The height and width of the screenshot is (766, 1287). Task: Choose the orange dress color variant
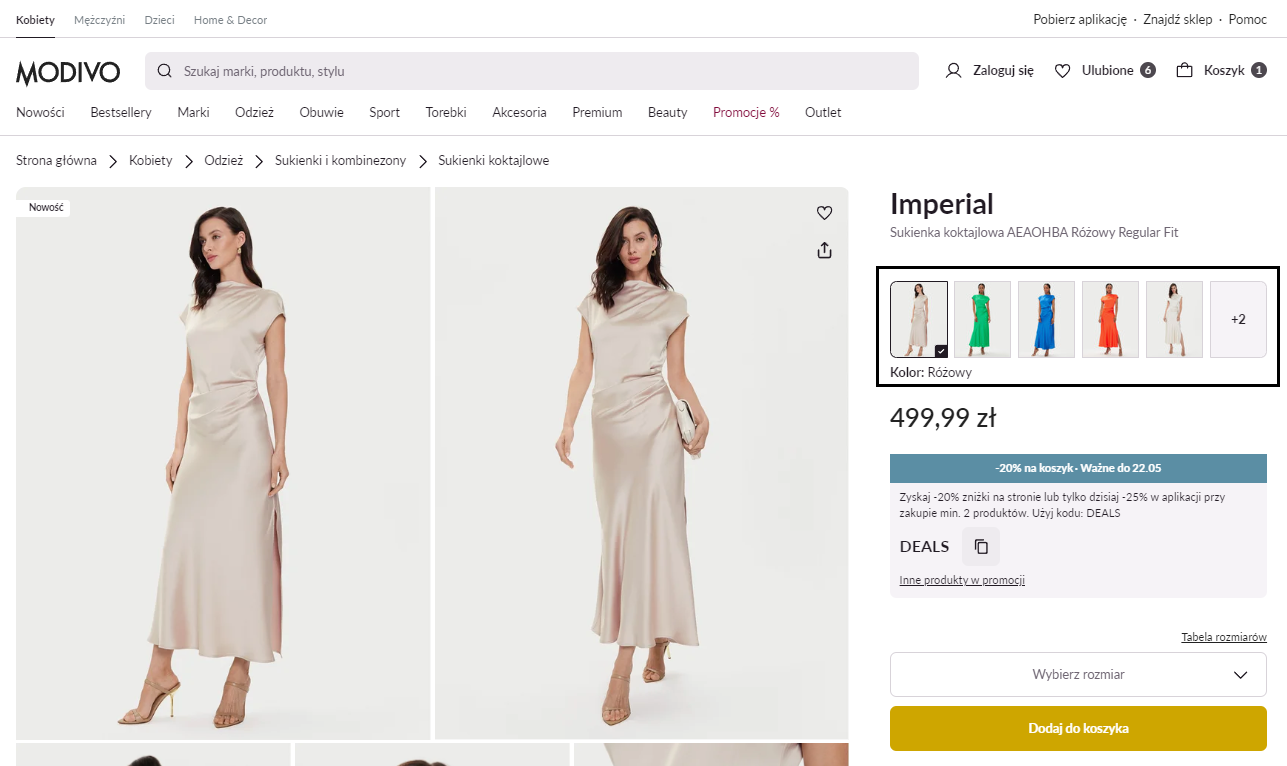click(x=1110, y=319)
